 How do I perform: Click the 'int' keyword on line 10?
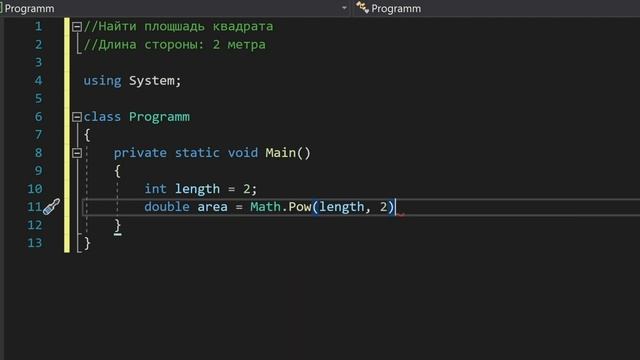point(156,189)
